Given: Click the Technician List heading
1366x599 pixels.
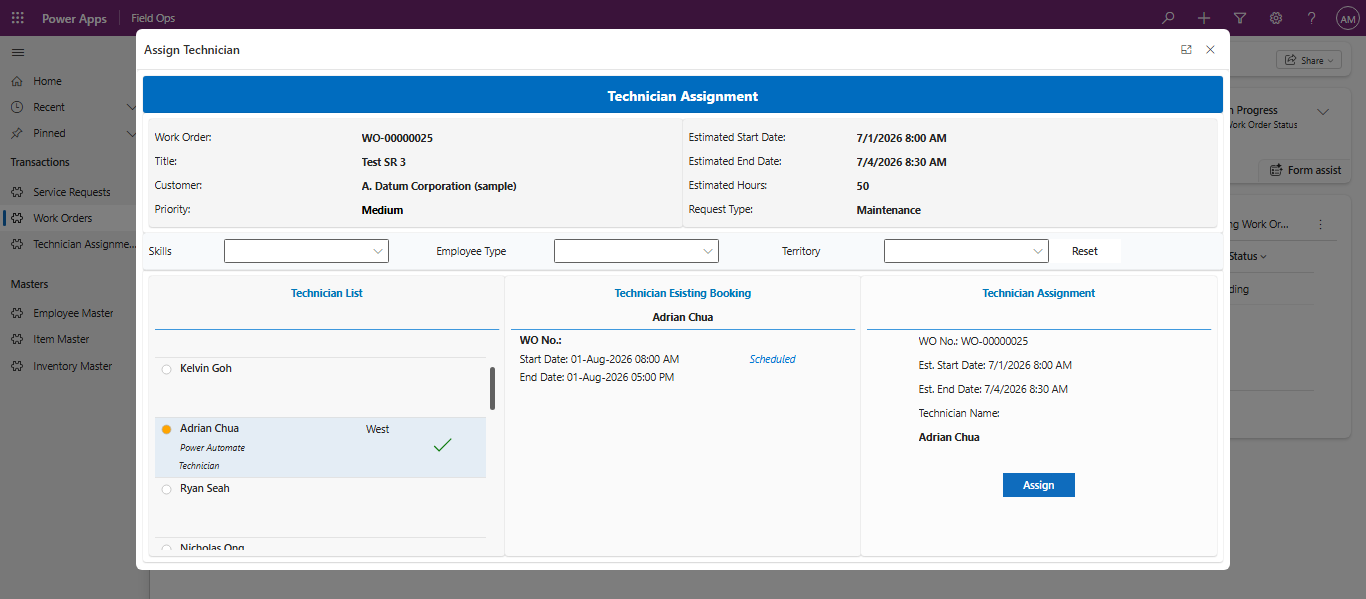Looking at the screenshot, I should pyautogui.click(x=327, y=293).
